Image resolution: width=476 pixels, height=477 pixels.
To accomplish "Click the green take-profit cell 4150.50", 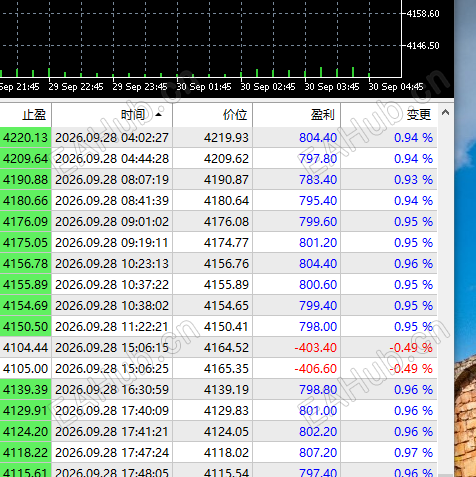I will tap(25, 327).
